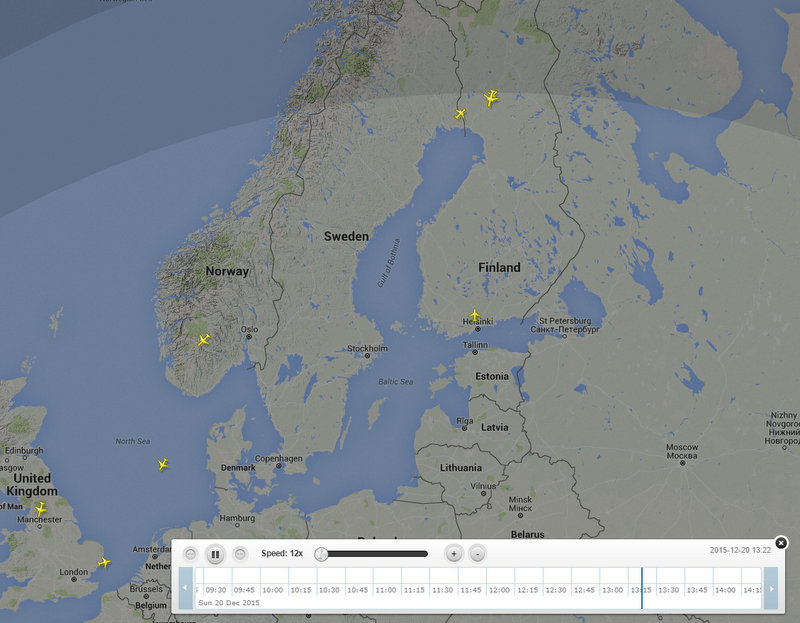Viewport: 800px width, 623px height.
Task: Click the aircraft icon near Manchester
Action: 40,509
